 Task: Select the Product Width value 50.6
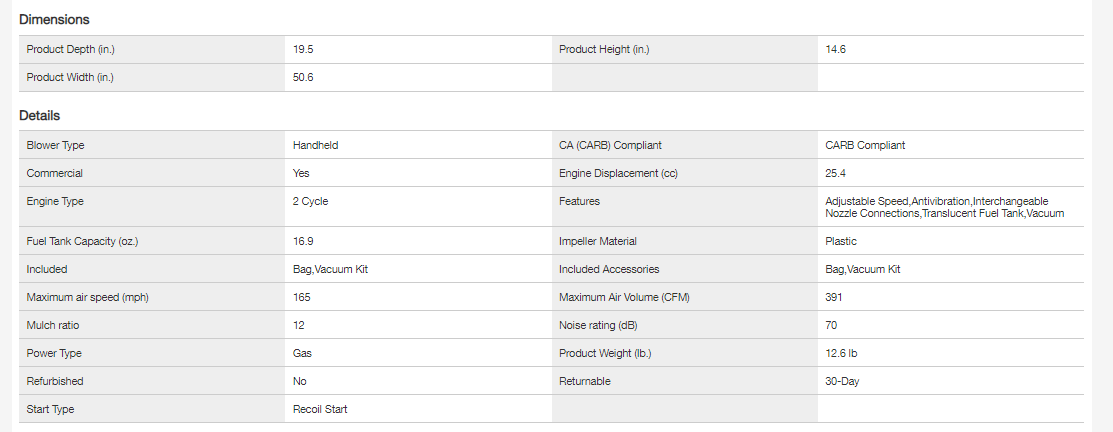(303, 77)
